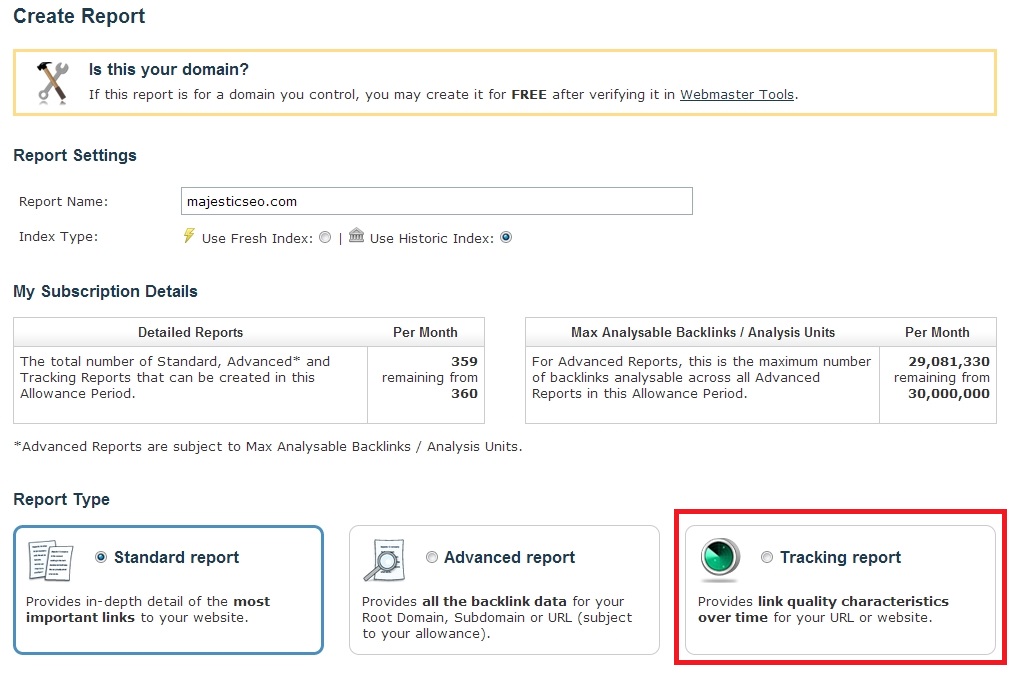Click the 'My Subscription Details' heading
This screenshot has width=1010, height=675.
click(x=106, y=292)
